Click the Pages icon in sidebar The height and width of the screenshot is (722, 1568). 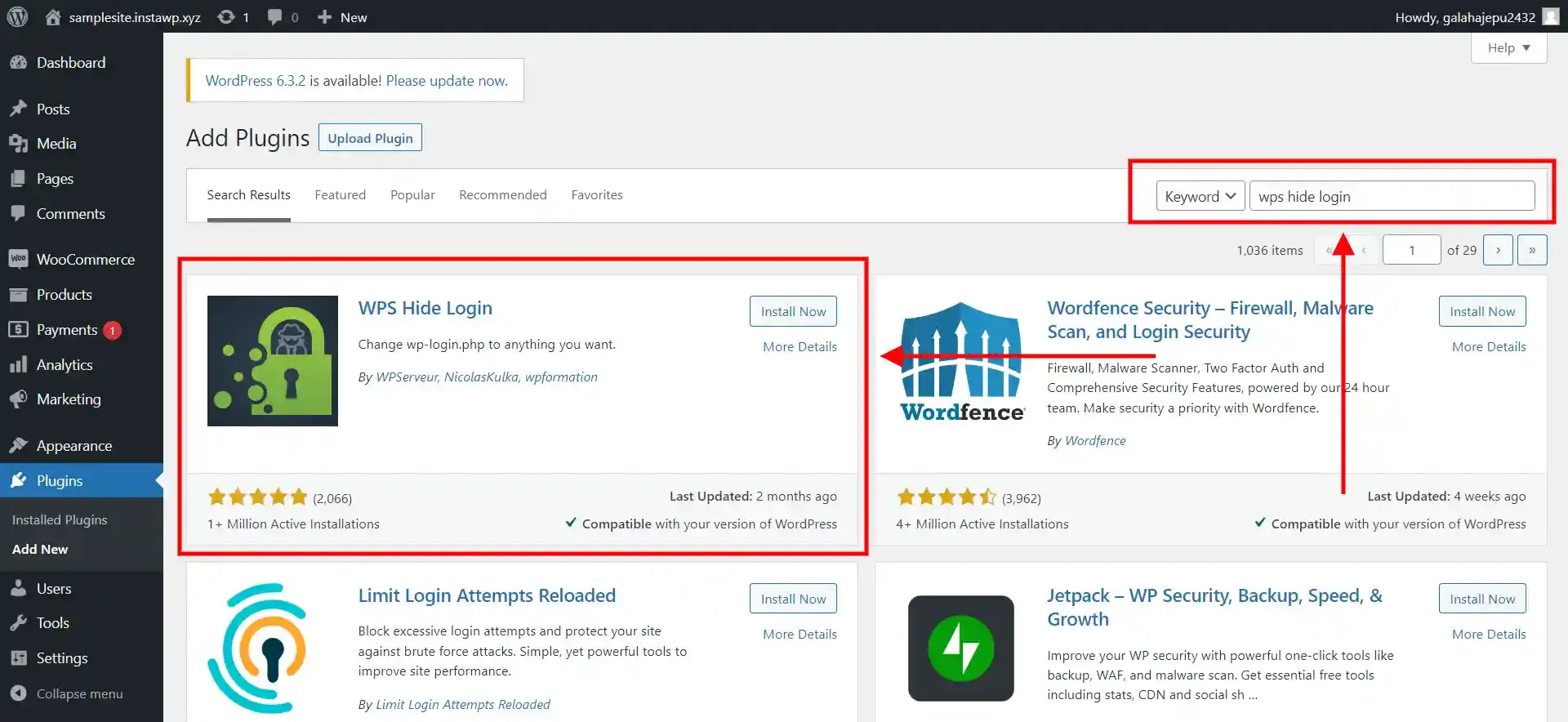coord(18,179)
